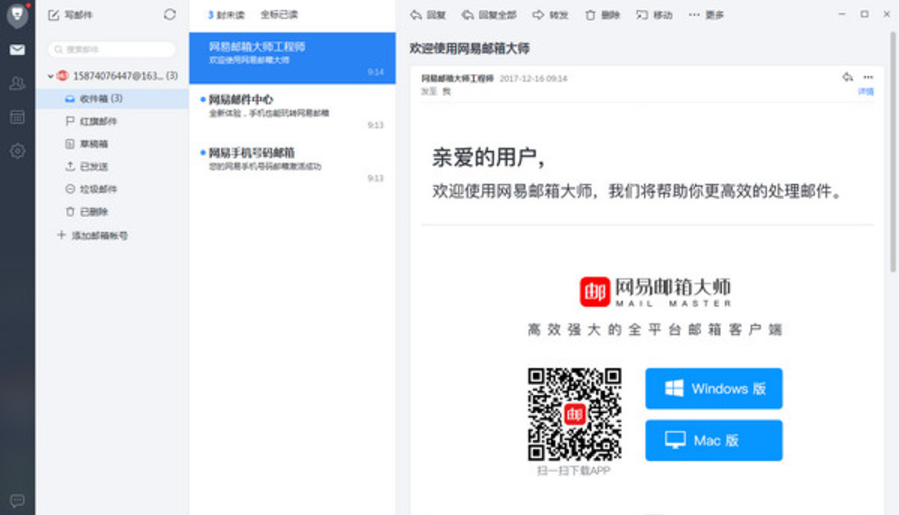Click 全标已读 to mark all read
899x515 pixels.
point(279,15)
